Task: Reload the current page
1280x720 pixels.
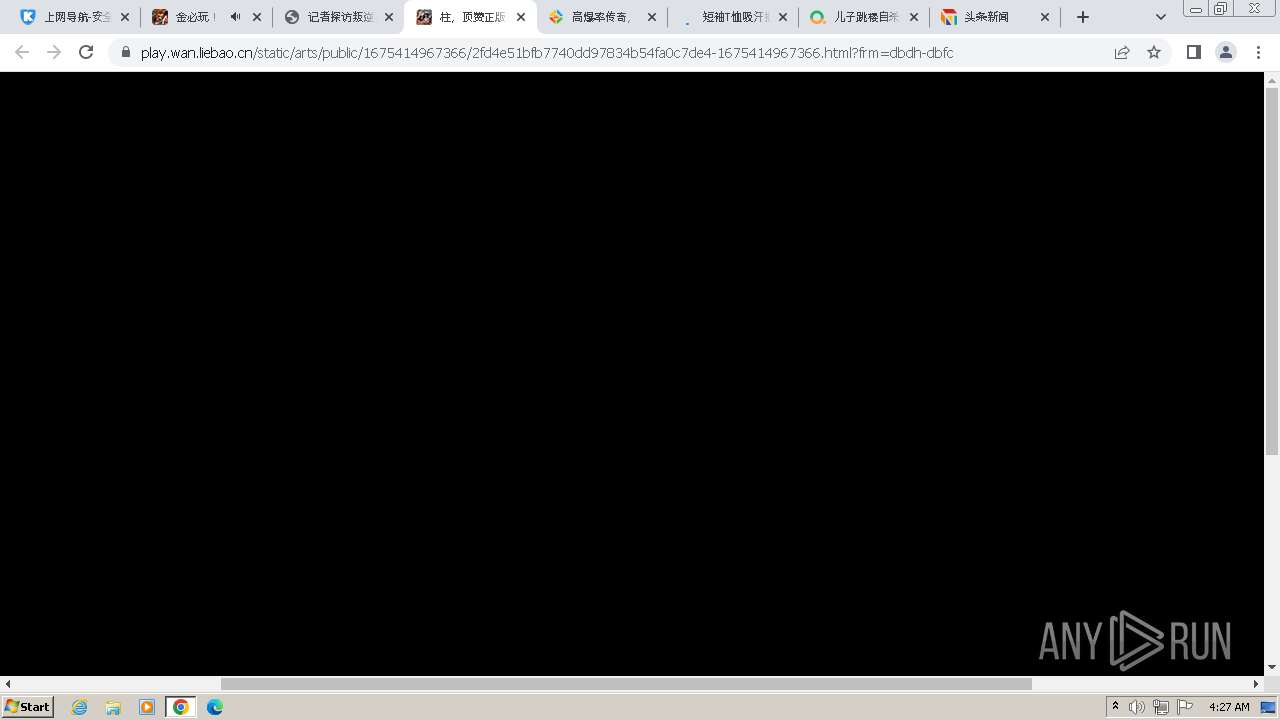Action: pyautogui.click(x=86, y=52)
